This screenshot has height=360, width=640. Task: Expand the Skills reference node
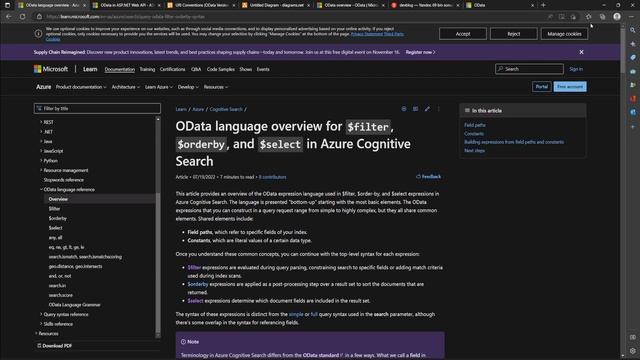click(41, 324)
